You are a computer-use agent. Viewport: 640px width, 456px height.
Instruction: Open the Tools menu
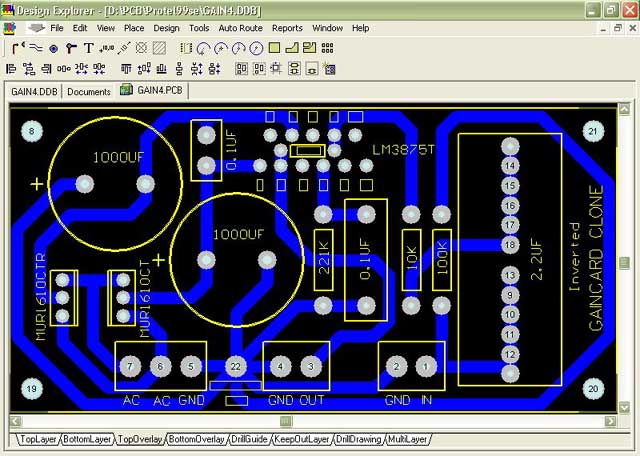(199, 28)
